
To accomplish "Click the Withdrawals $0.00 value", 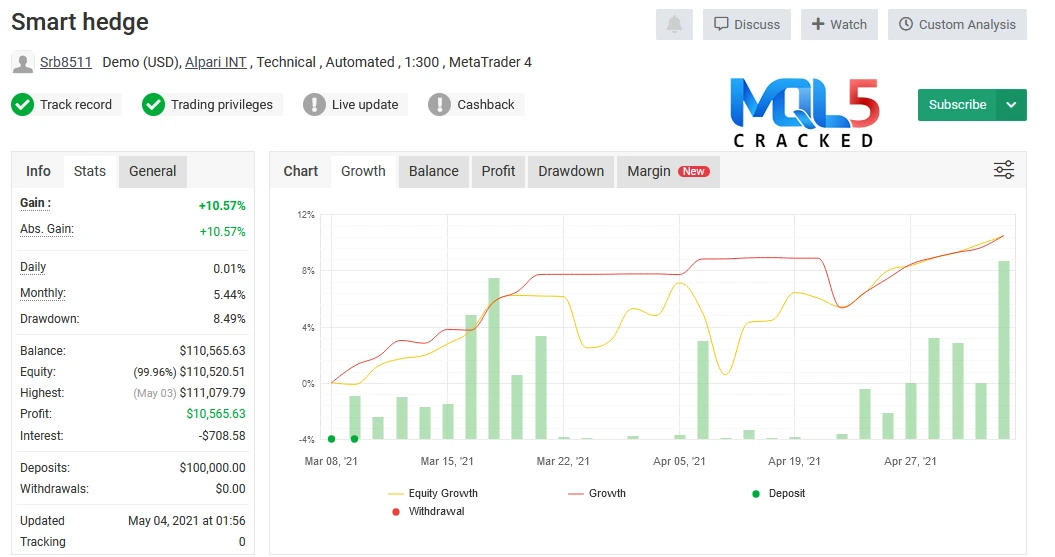I will click(230, 488).
